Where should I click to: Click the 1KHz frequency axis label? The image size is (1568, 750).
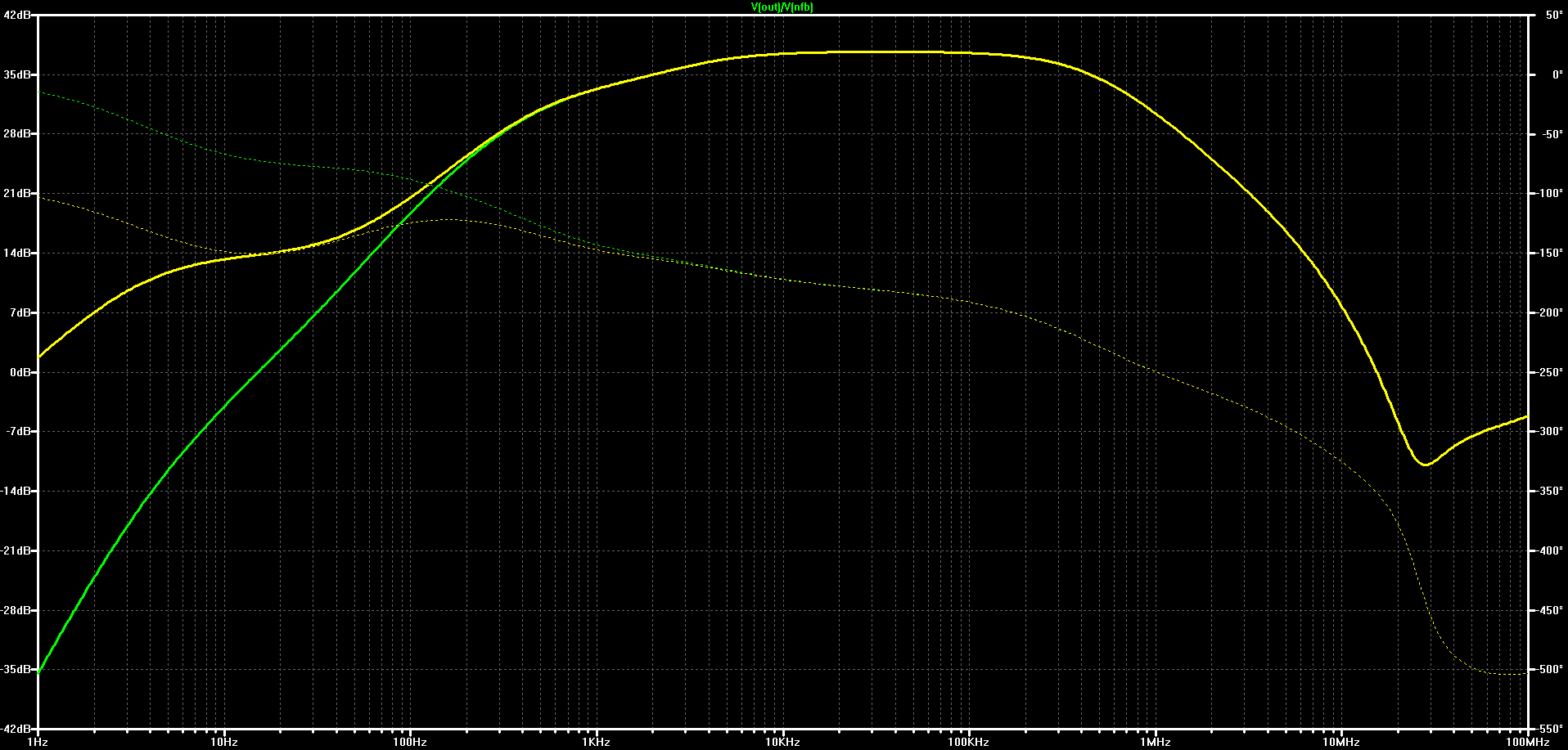pyautogui.click(x=597, y=743)
